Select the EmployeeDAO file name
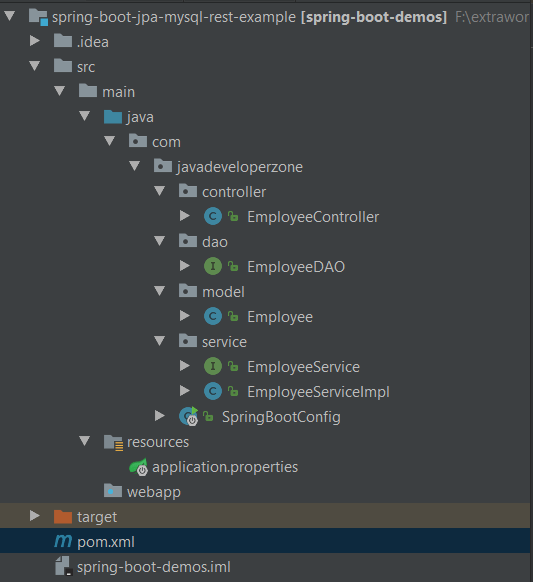This screenshot has width=533, height=582. point(296,267)
